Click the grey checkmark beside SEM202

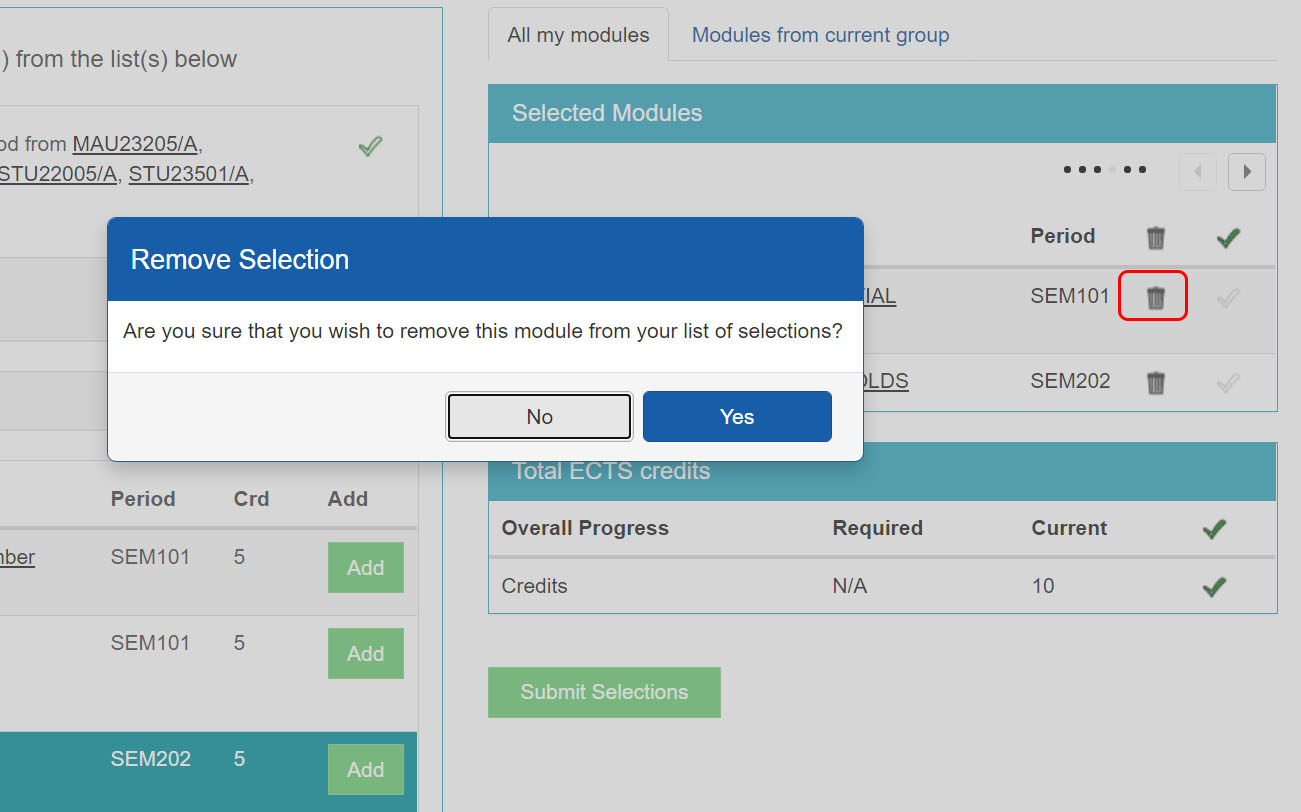[1228, 382]
